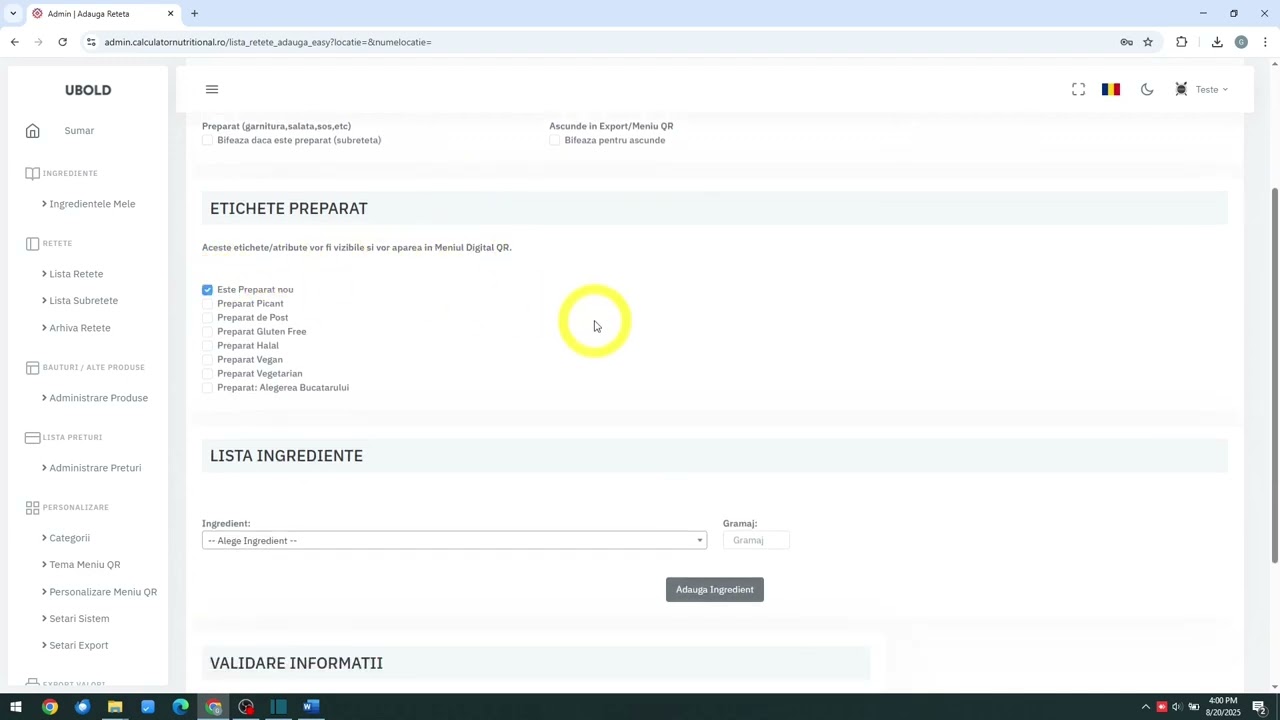Uncheck Este Preparat nou checkbox
Screen dimensions: 1280x720
tap(207, 290)
